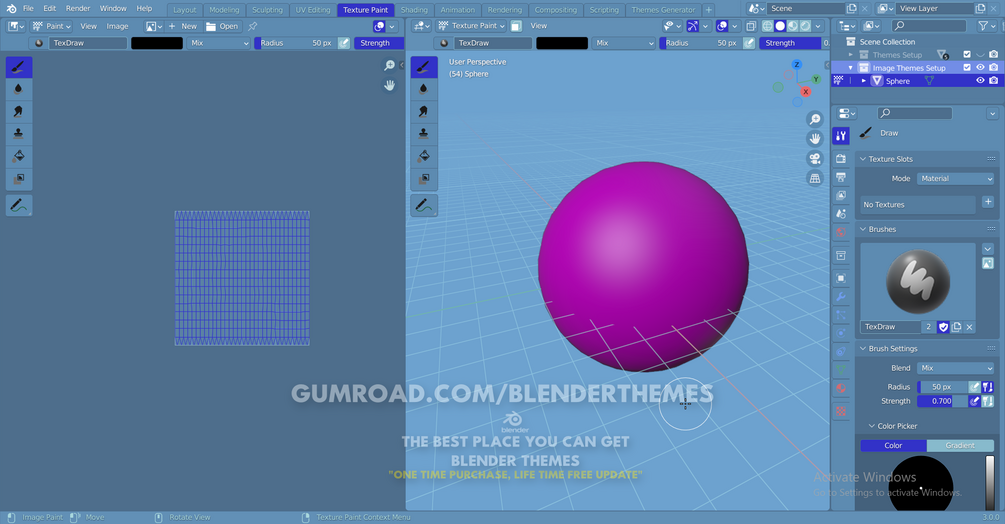This screenshot has height=524, width=1005.
Task: Toggle fake user shield on TexDraw brush
Action: 943,327
